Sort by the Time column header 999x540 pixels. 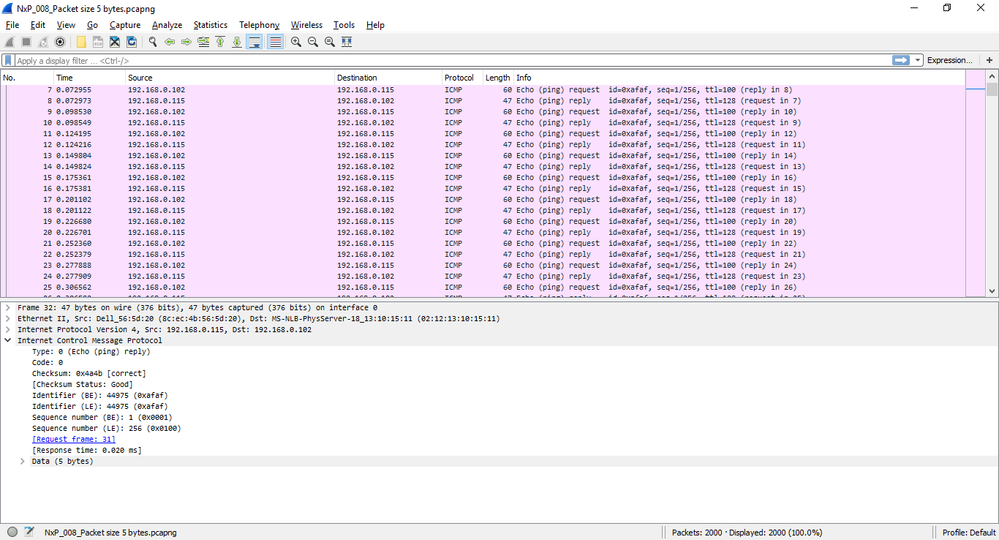click(89, 78)
